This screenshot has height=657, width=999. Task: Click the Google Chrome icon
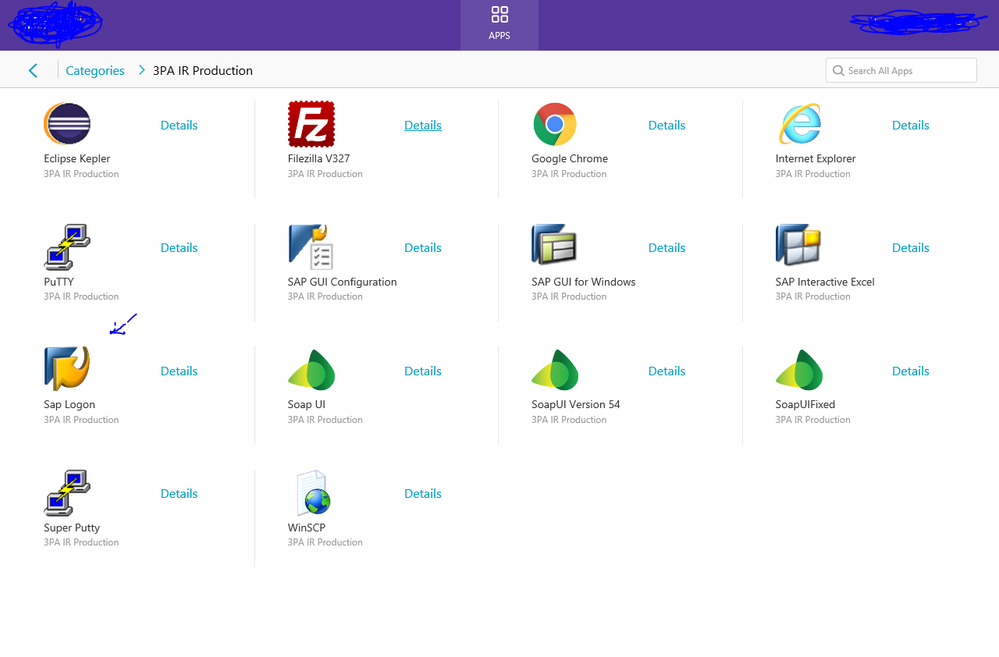[x=554, y=125]
